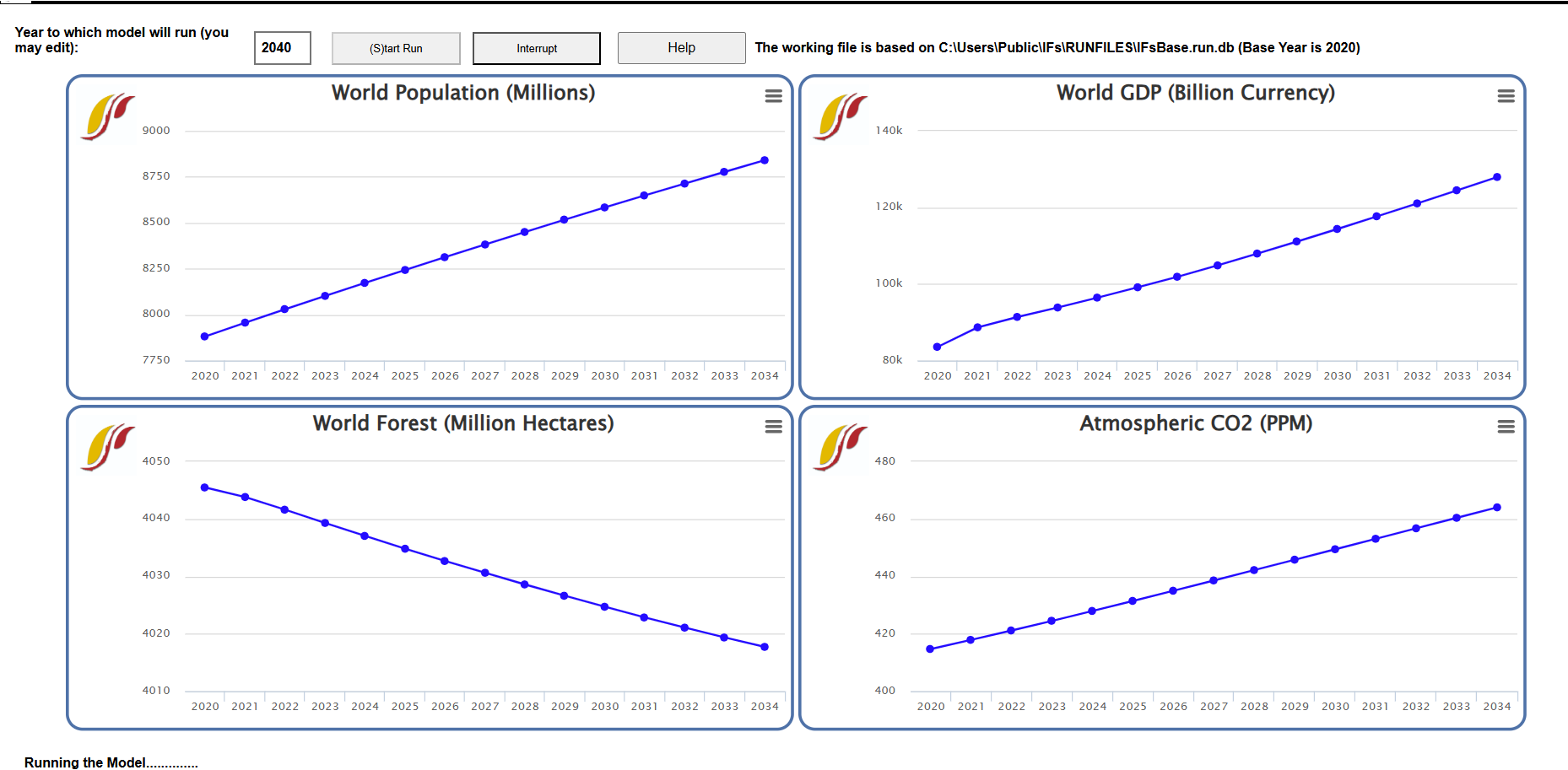Click the IFs logo in World GDP chart

(x=841, y=116)
